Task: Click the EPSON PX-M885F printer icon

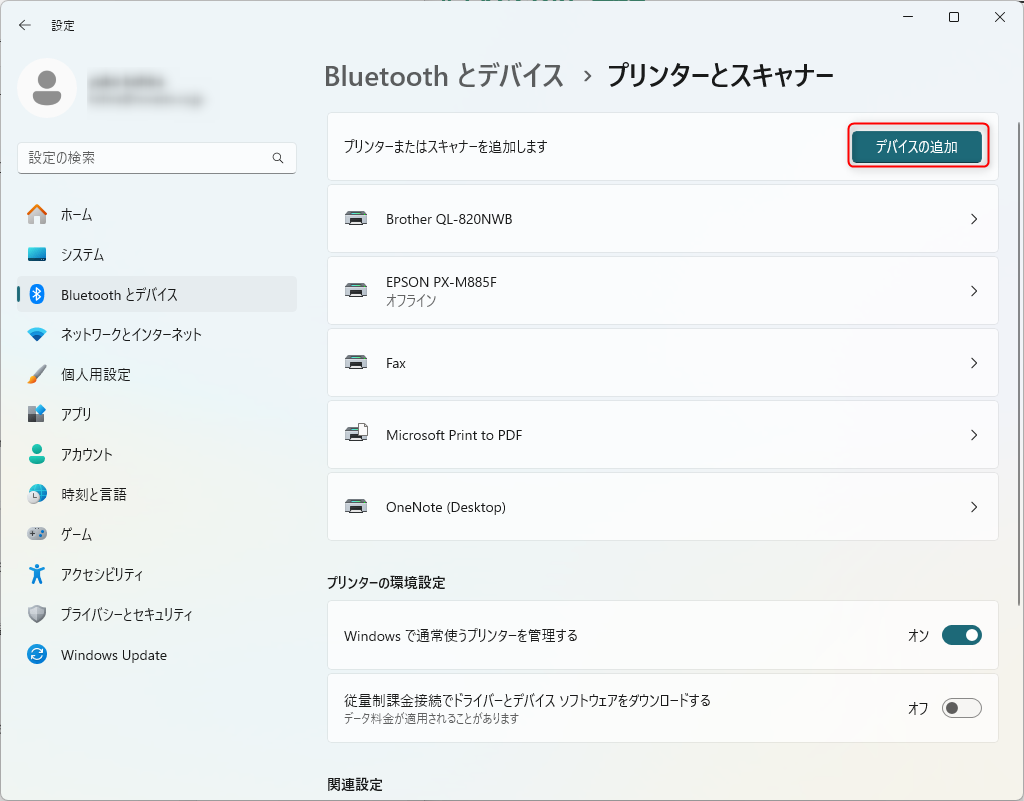Action: tap(356, 291)
